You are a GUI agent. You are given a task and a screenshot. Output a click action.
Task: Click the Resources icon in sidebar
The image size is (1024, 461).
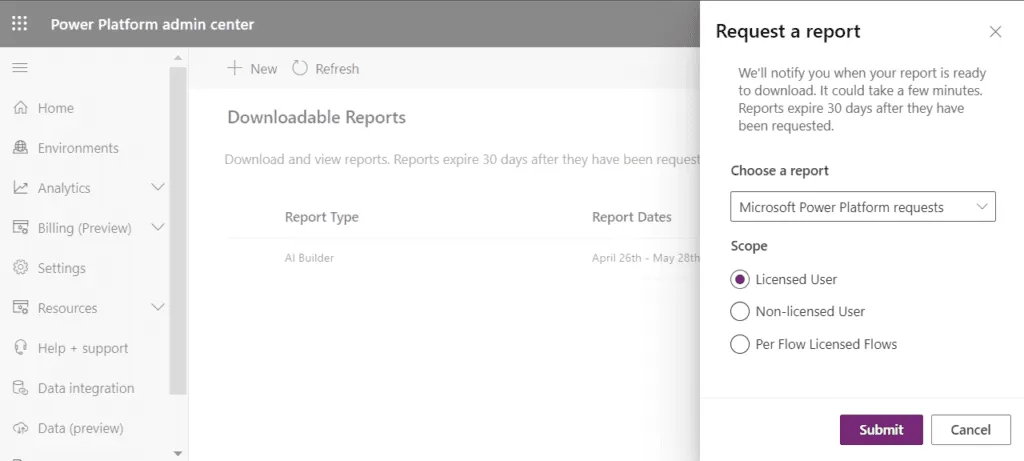[20, 307]
